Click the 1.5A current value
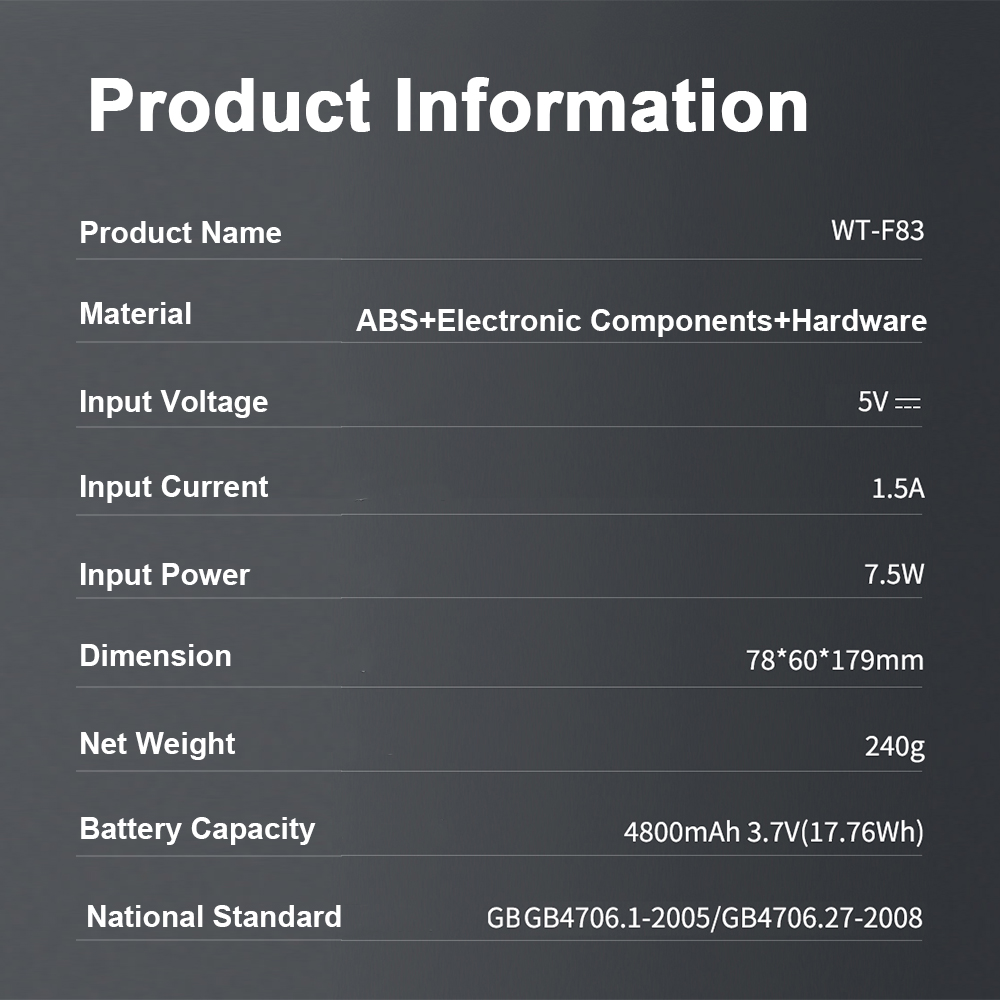This screenshot has width=1000, height=1000. [897, 489]
